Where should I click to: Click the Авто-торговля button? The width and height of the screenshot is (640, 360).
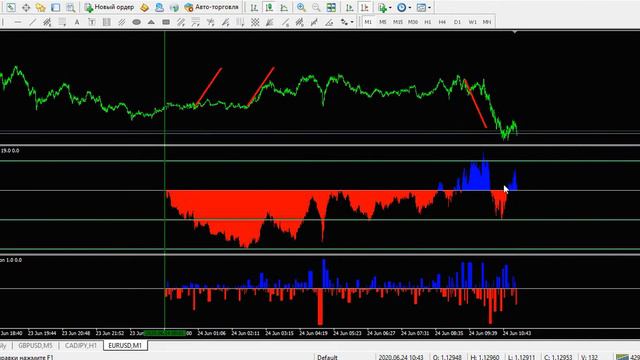211,7
